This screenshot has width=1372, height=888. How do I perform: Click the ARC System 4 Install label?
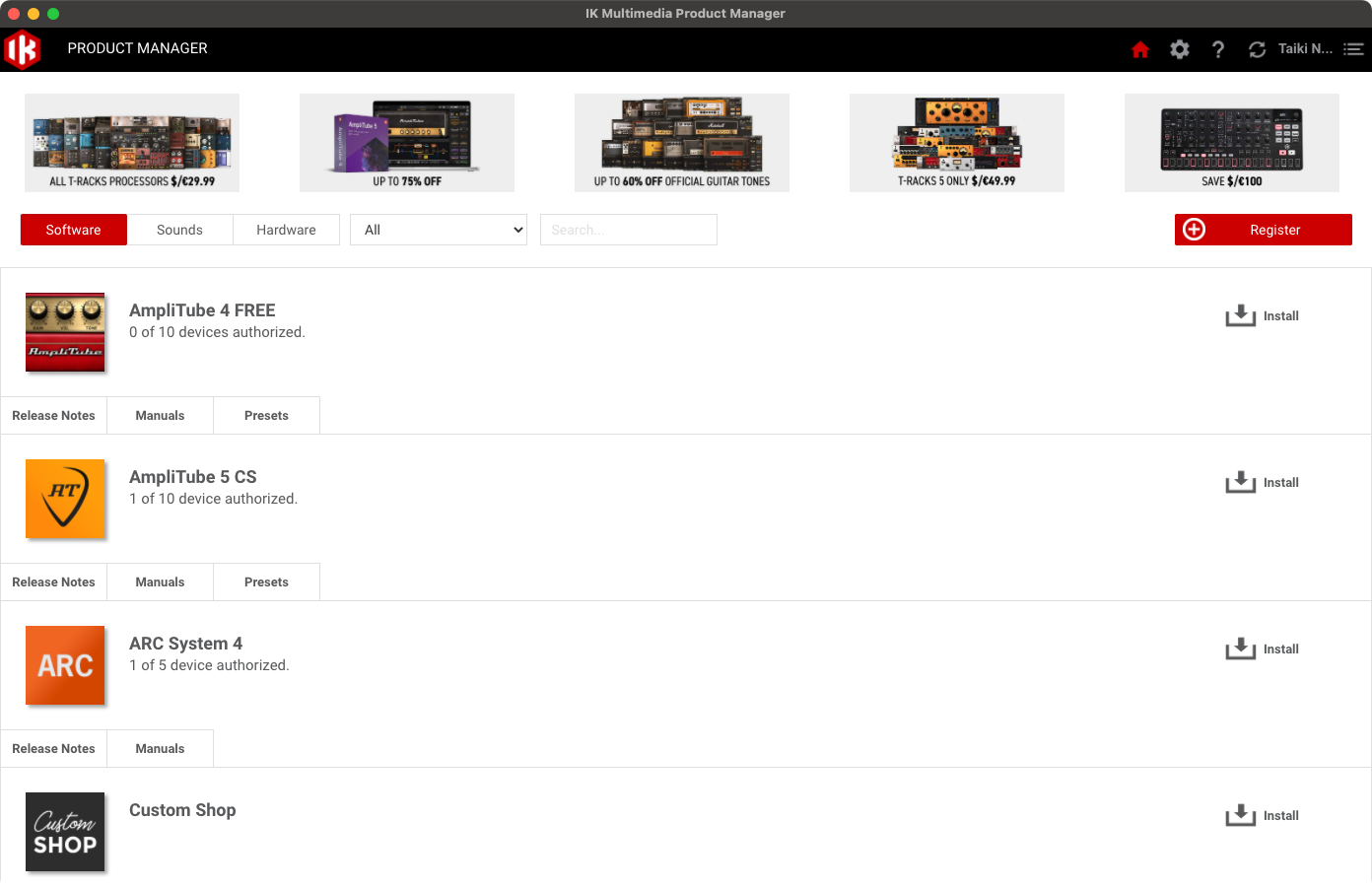(1281, 649)
